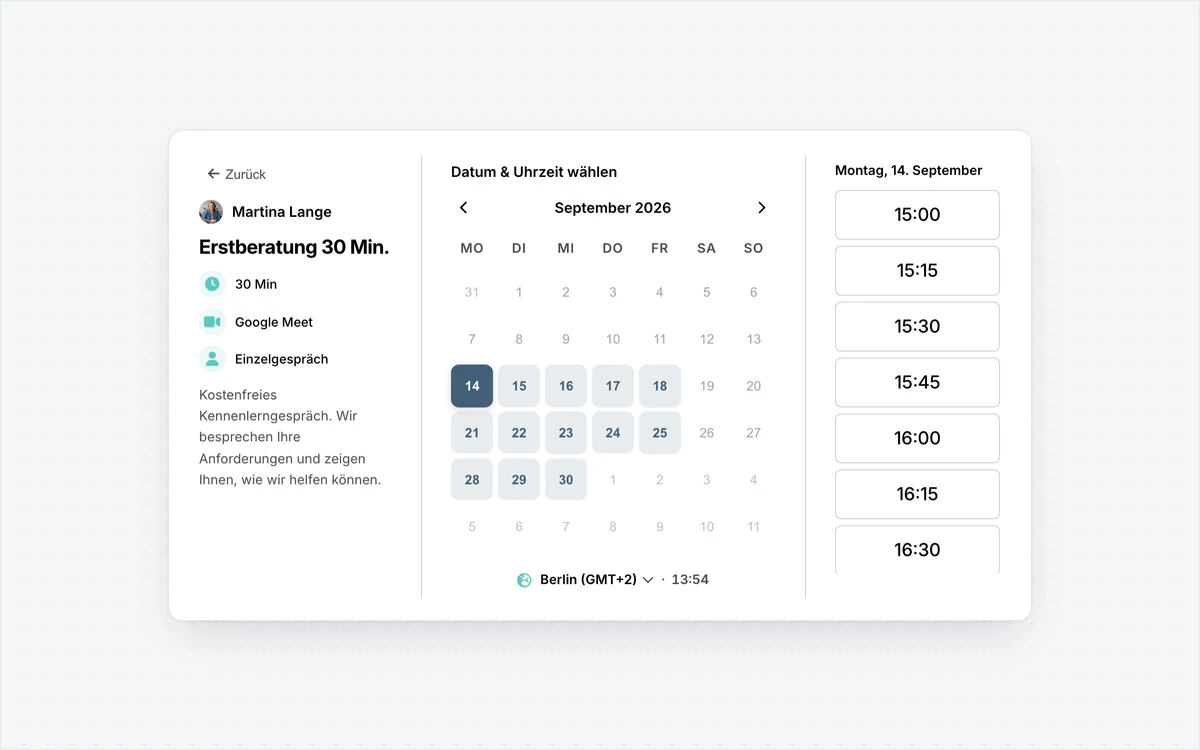Click the Datum & Uhrzeit wählen heading
The image size is (1200, 750).
click(534, 172)
